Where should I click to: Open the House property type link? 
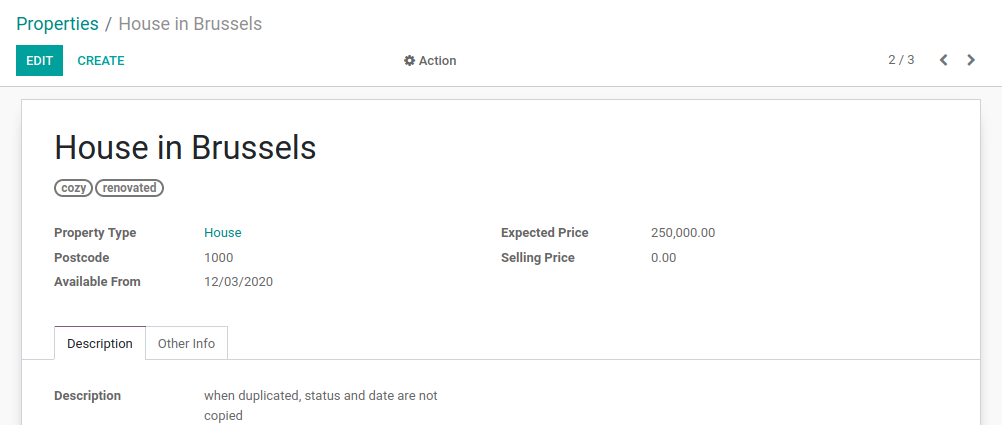point(223,233)
